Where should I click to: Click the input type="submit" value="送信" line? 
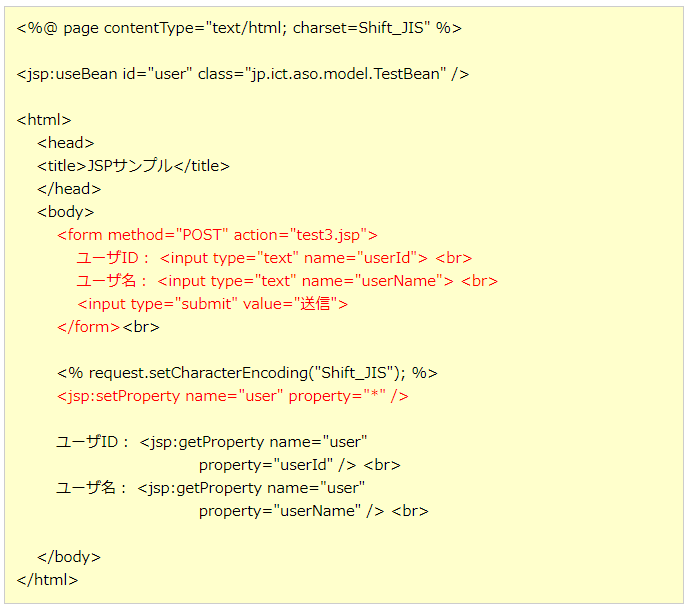(x=212, y=304)
